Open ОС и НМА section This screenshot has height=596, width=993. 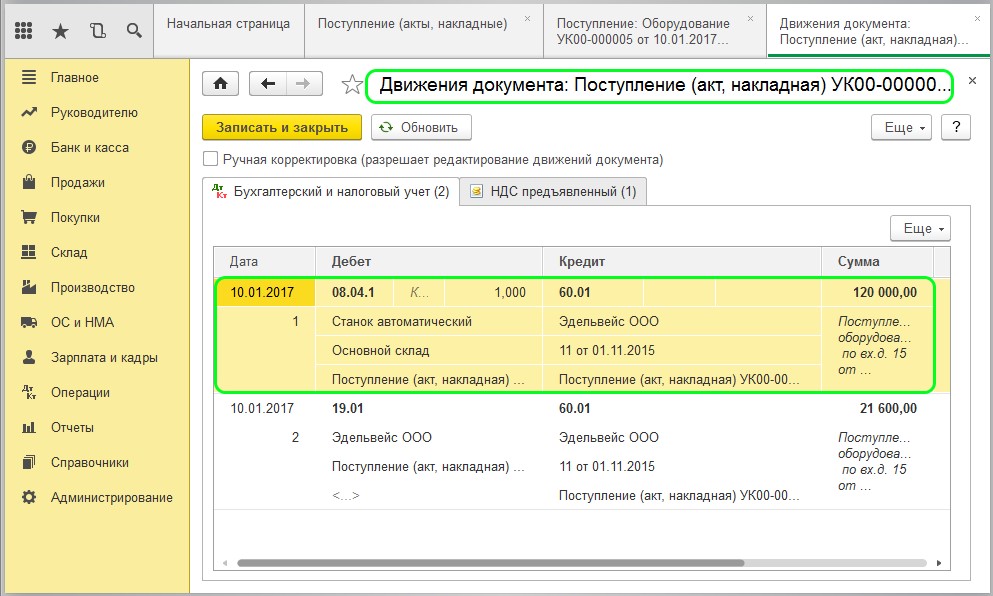coord(82,322)
